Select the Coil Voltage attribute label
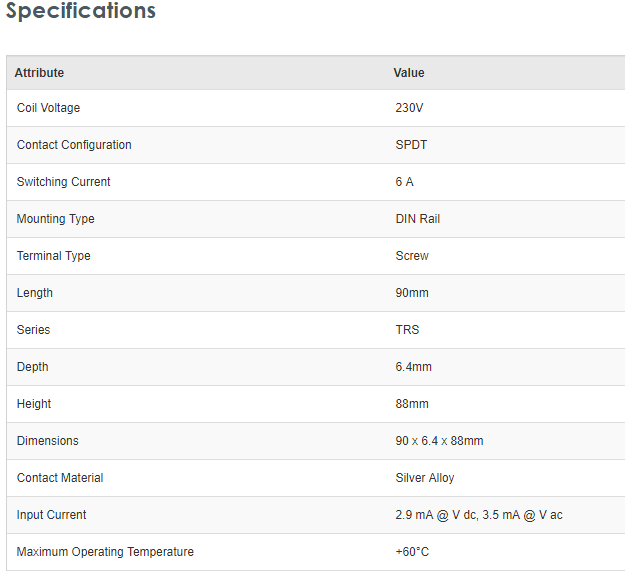Viewport: 625px width, 571px height. pyautogui.click(x=48, y=108)
